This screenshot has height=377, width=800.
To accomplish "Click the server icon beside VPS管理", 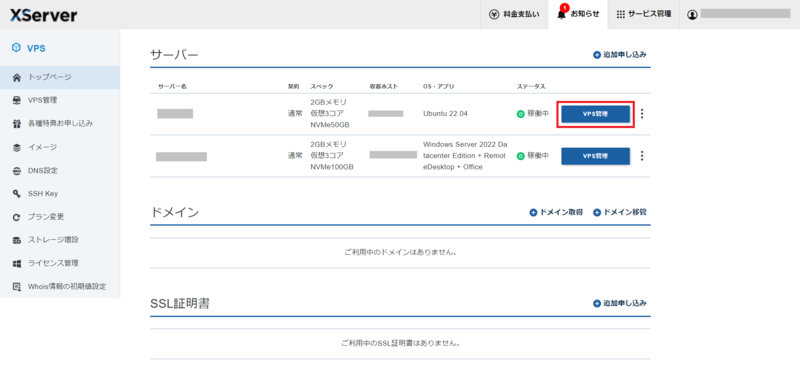I will [x=17, y=100].
